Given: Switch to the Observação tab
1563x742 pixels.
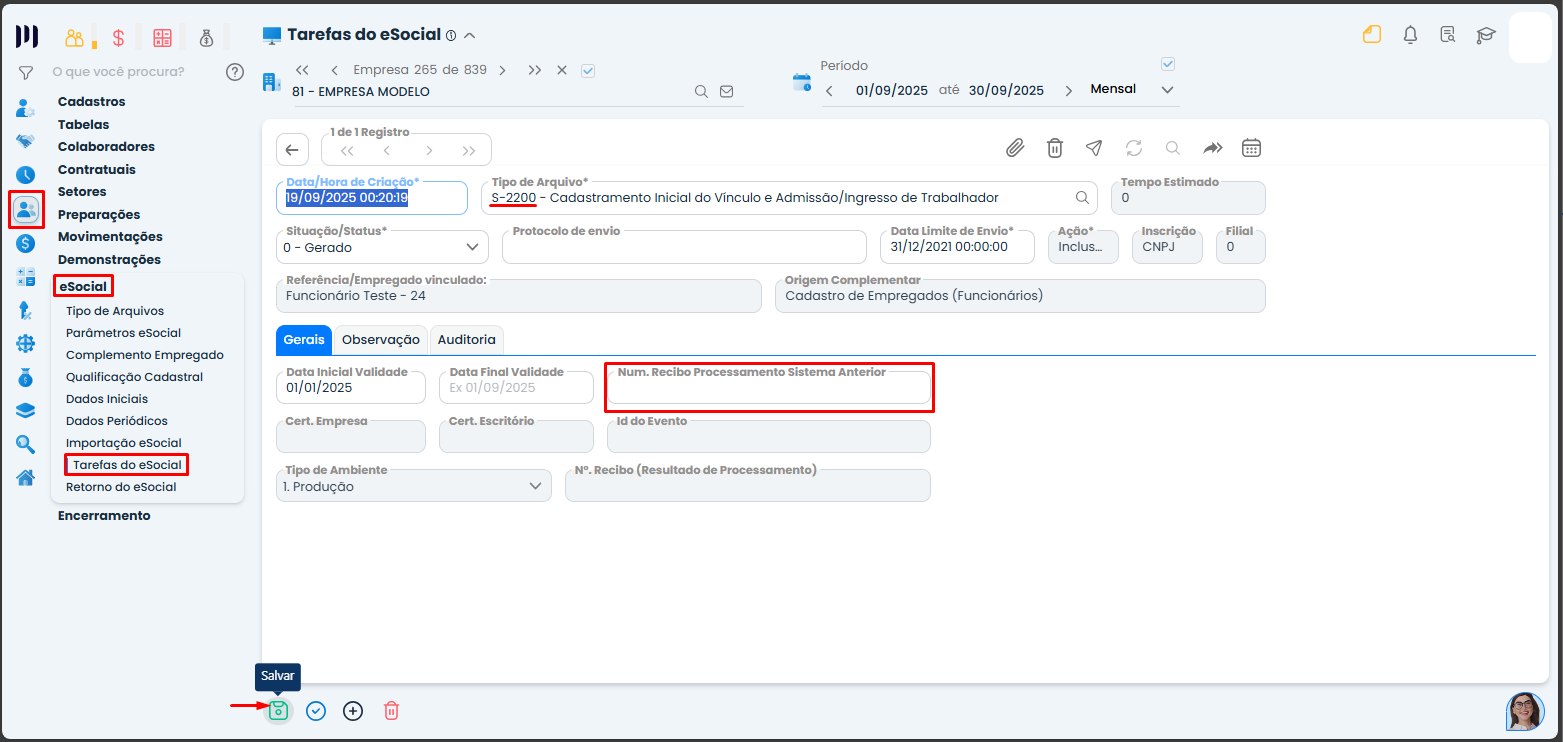Looking at the screenshot, I should pos(380,340).
